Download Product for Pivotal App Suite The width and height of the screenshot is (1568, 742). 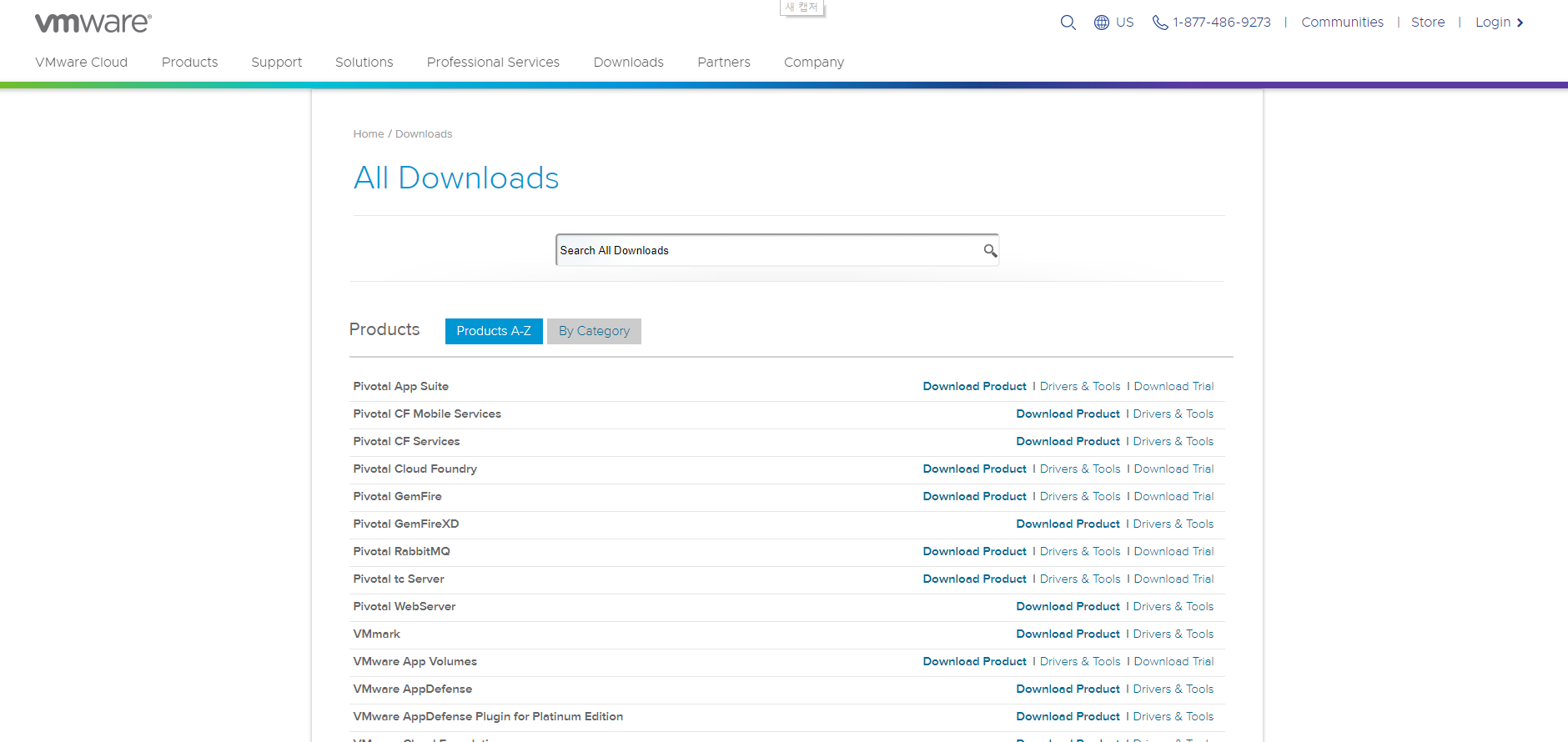tap(974, 386)
